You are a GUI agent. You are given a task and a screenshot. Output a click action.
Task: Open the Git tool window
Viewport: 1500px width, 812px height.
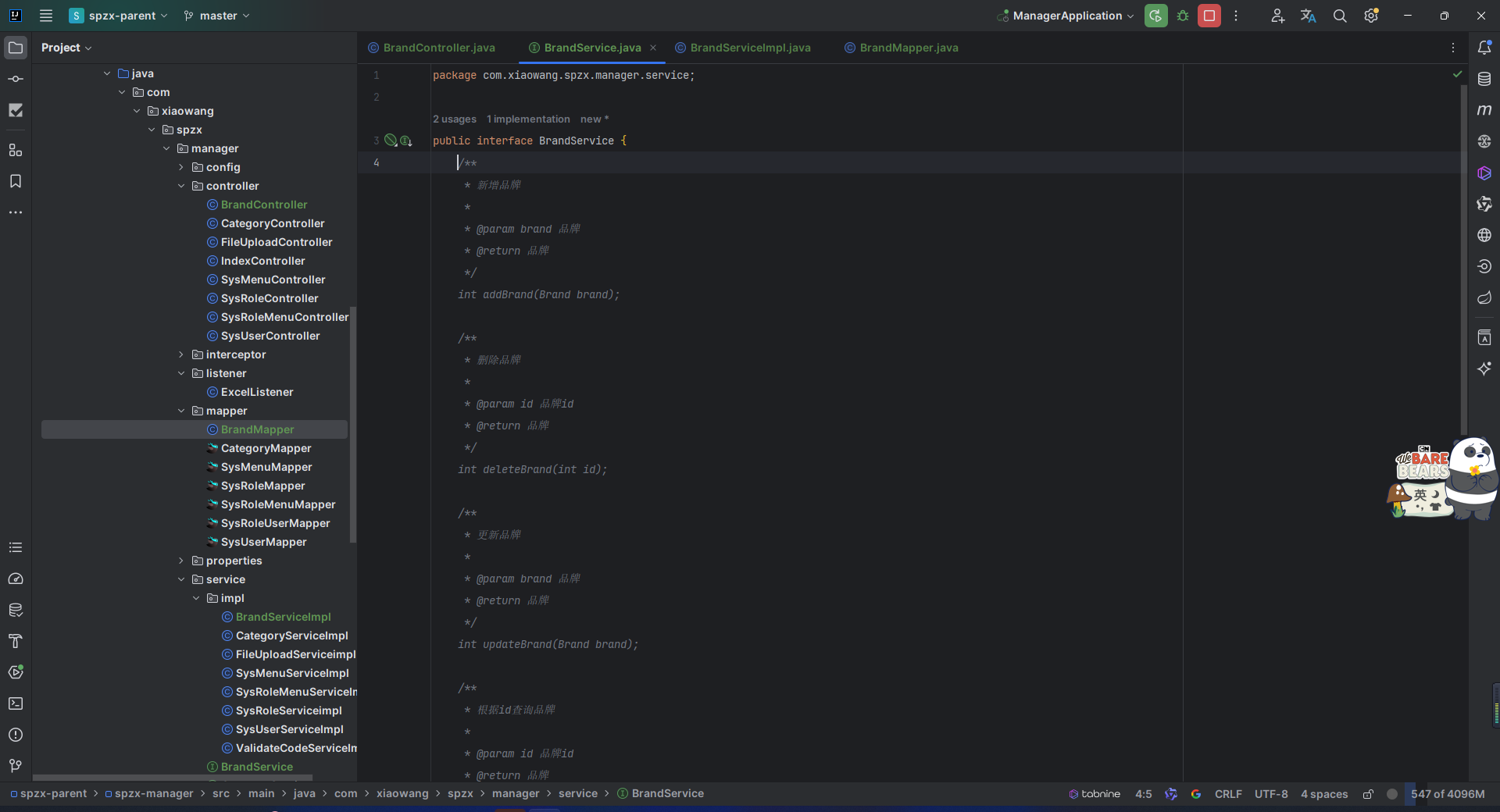coord(16,766)
